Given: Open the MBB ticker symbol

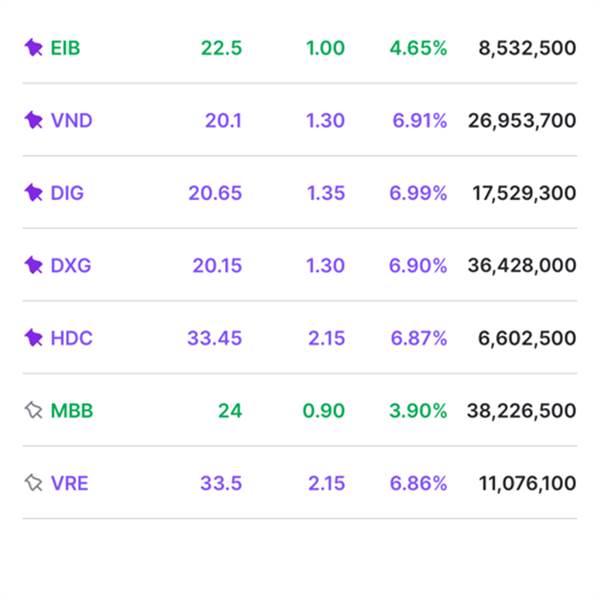Looking at the screenshot, I should tap(72, 410).
